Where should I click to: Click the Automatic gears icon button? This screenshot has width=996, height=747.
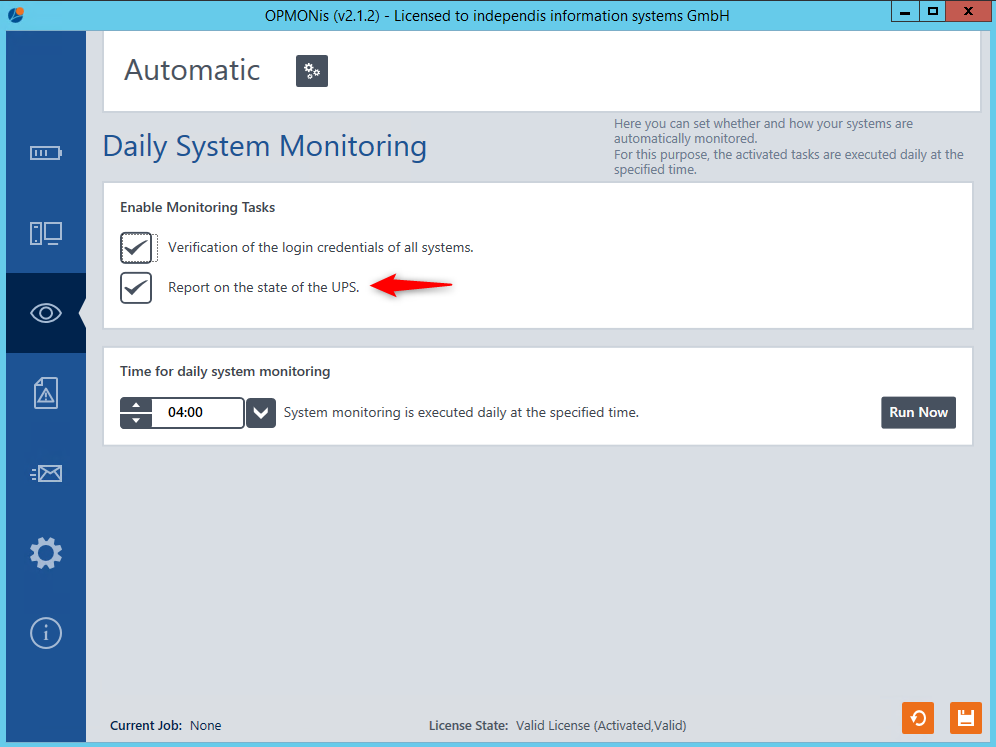(x=312, y=71)
